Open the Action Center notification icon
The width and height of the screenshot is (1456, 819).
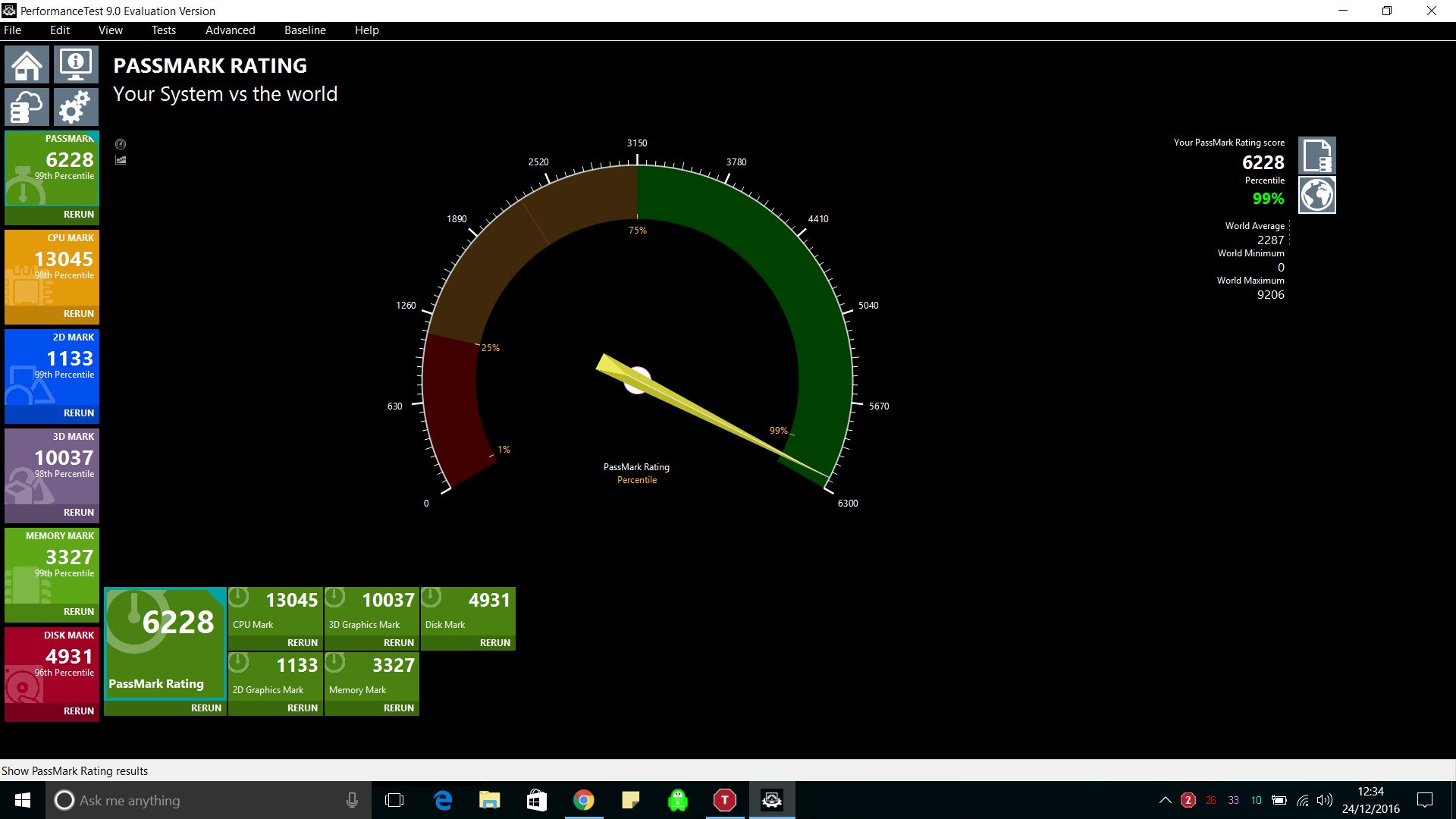(1425, 800)
